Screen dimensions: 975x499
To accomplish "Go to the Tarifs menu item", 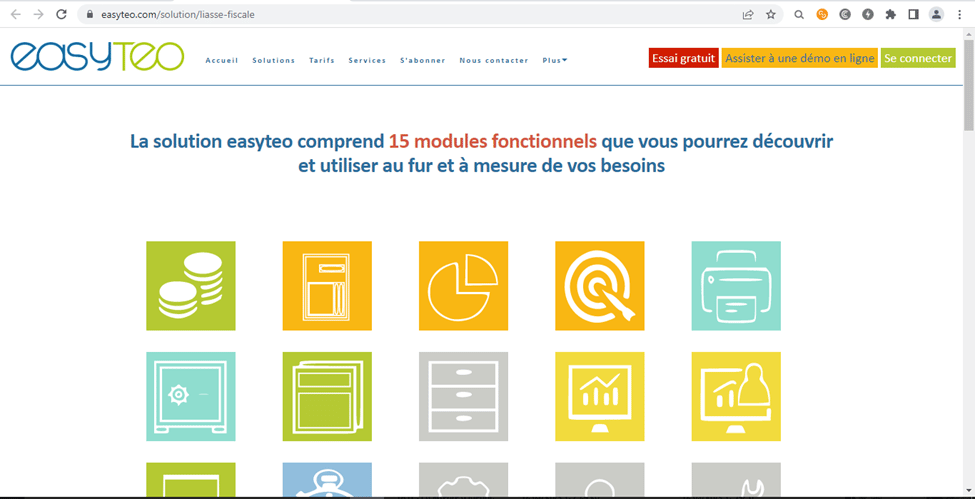I will coord(322,60).
